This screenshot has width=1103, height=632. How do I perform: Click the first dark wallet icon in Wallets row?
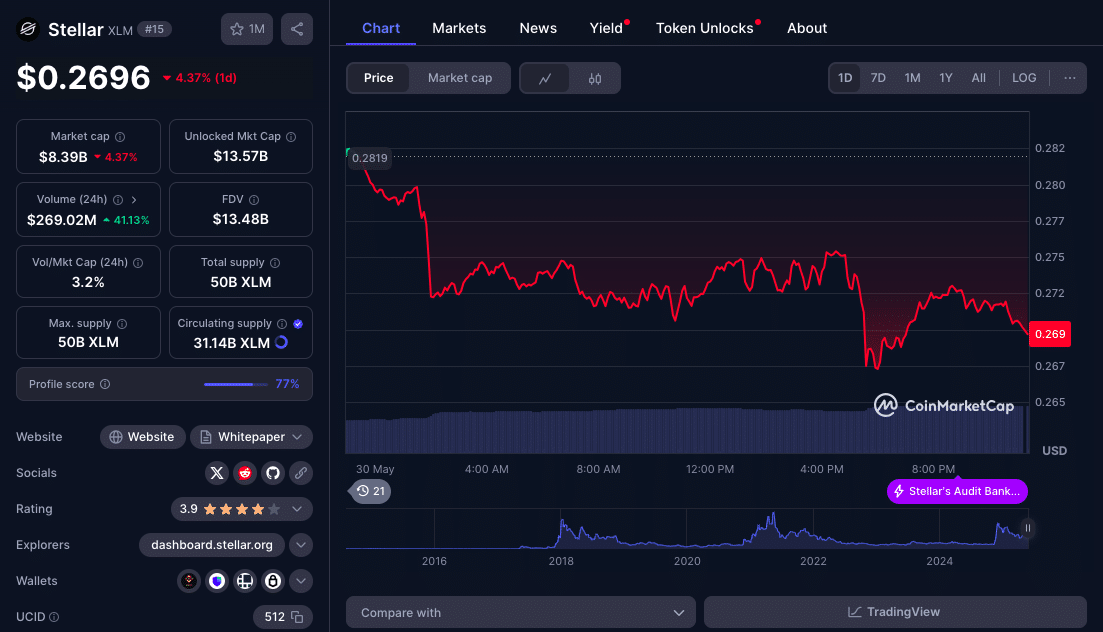pos(189,581)
